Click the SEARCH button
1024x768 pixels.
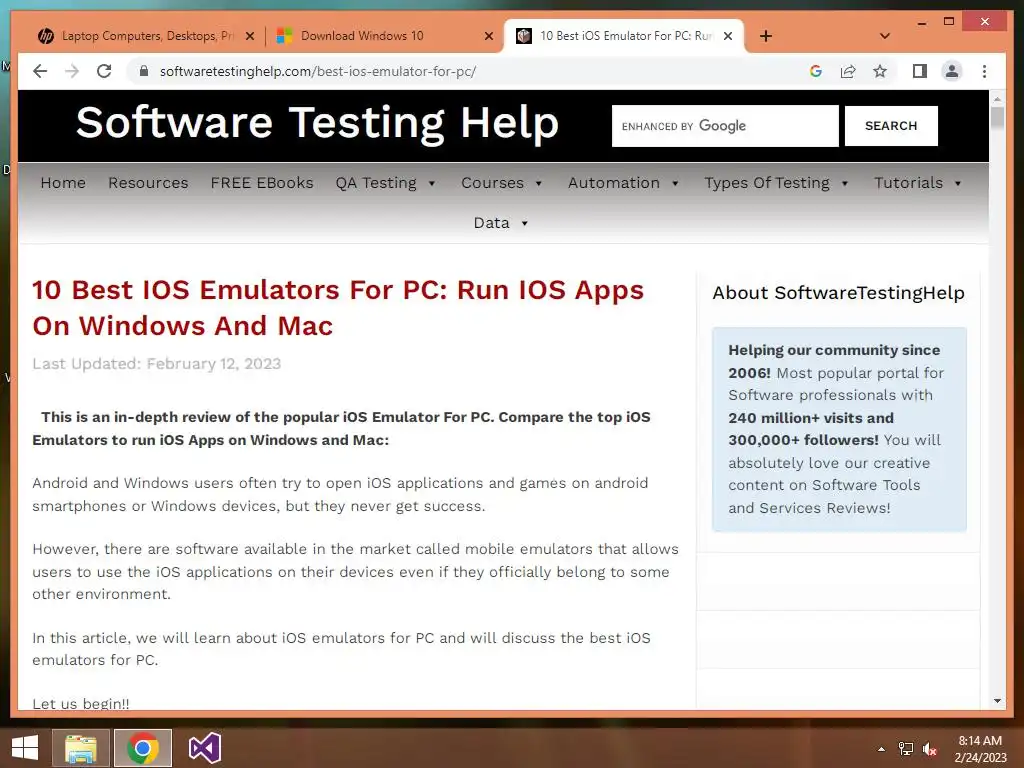click(891, 126)
